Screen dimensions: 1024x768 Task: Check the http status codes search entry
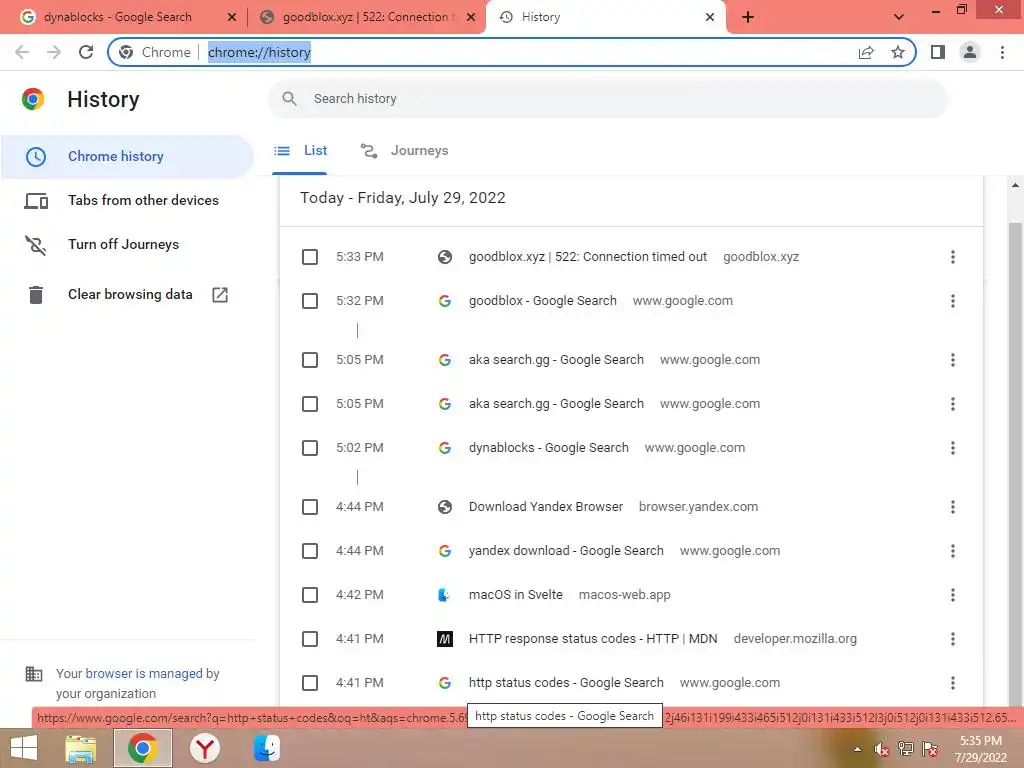coord(310,683)
